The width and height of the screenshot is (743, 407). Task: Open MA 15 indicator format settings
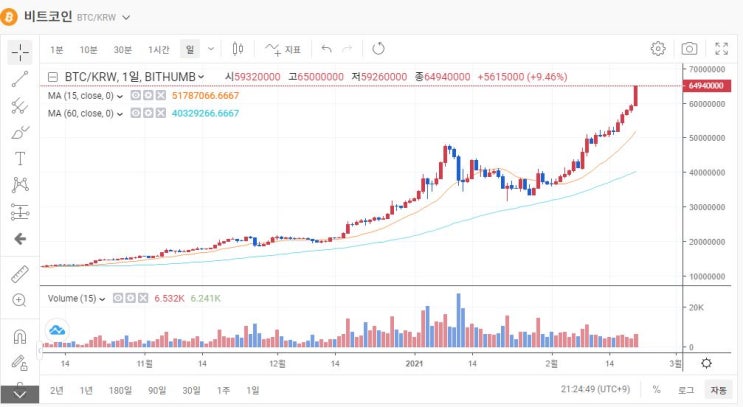click(x=148, y=95)
